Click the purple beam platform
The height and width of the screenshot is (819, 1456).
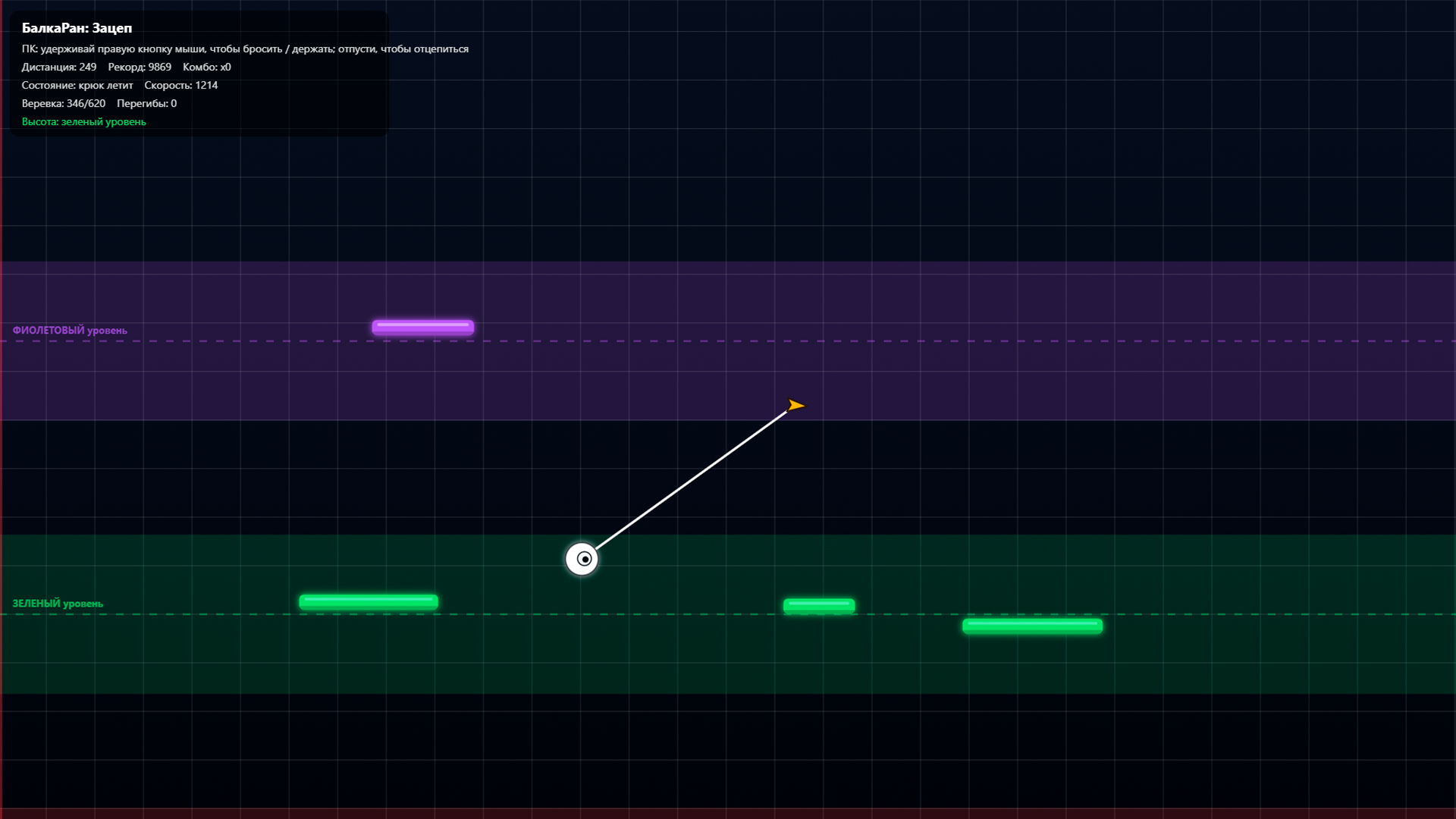tap(423, 327)
